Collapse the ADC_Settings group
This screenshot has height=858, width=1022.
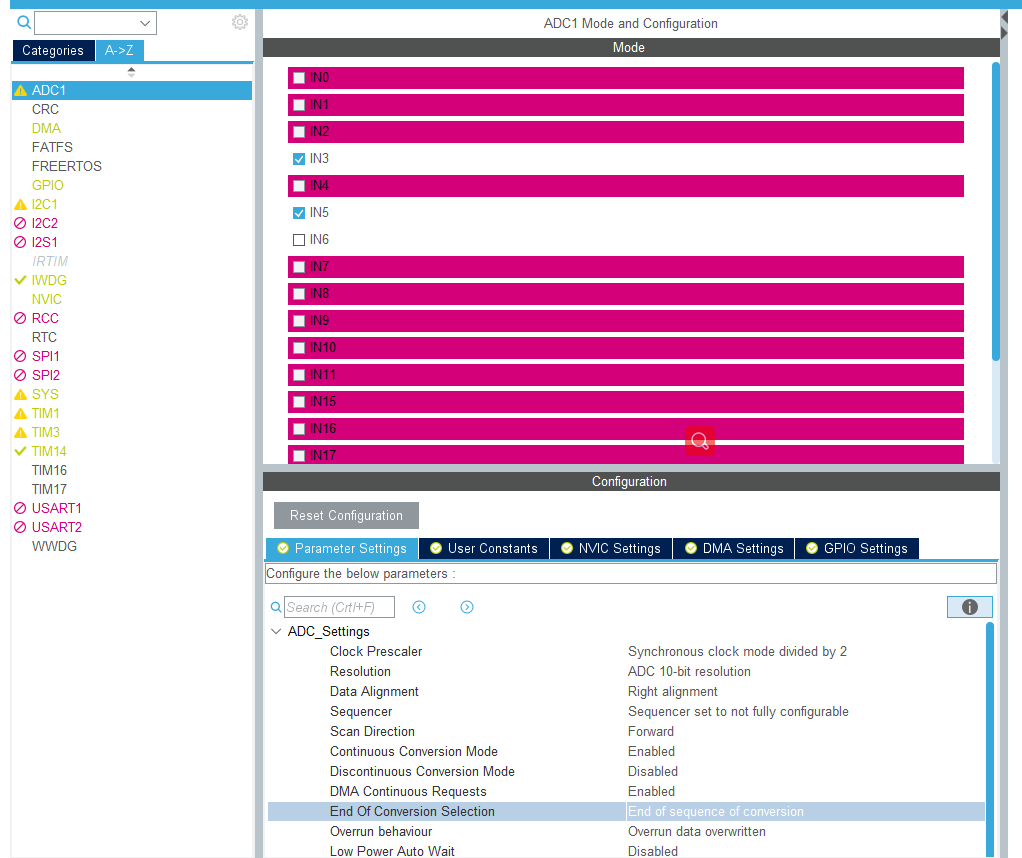[276, 631]
